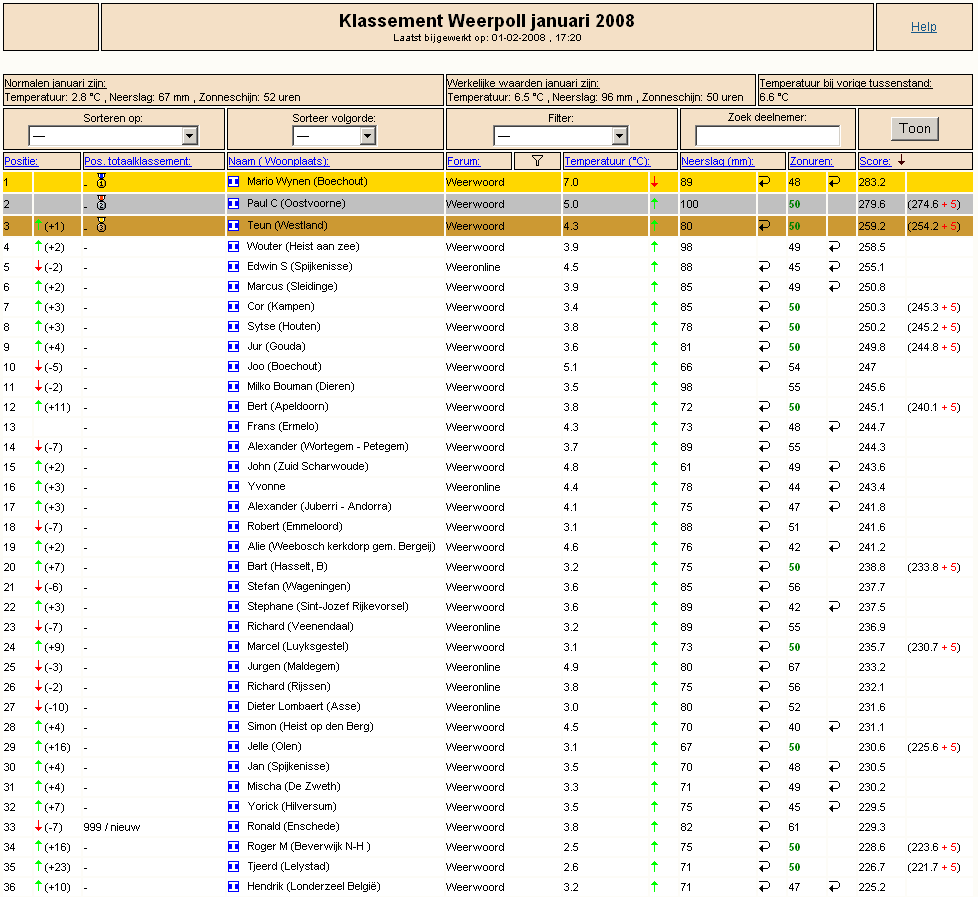Open the Help link
The height and width of the screenshot is (897, 978).
pos(924,27)
